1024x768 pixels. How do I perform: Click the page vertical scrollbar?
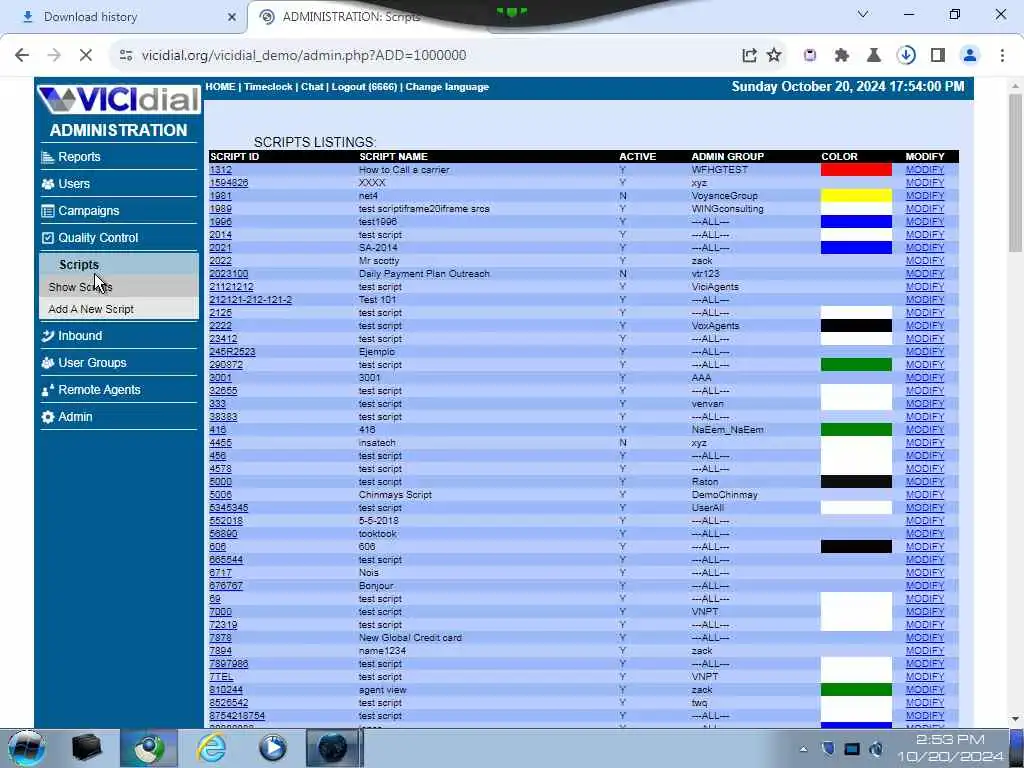[x=1015, y=172]
